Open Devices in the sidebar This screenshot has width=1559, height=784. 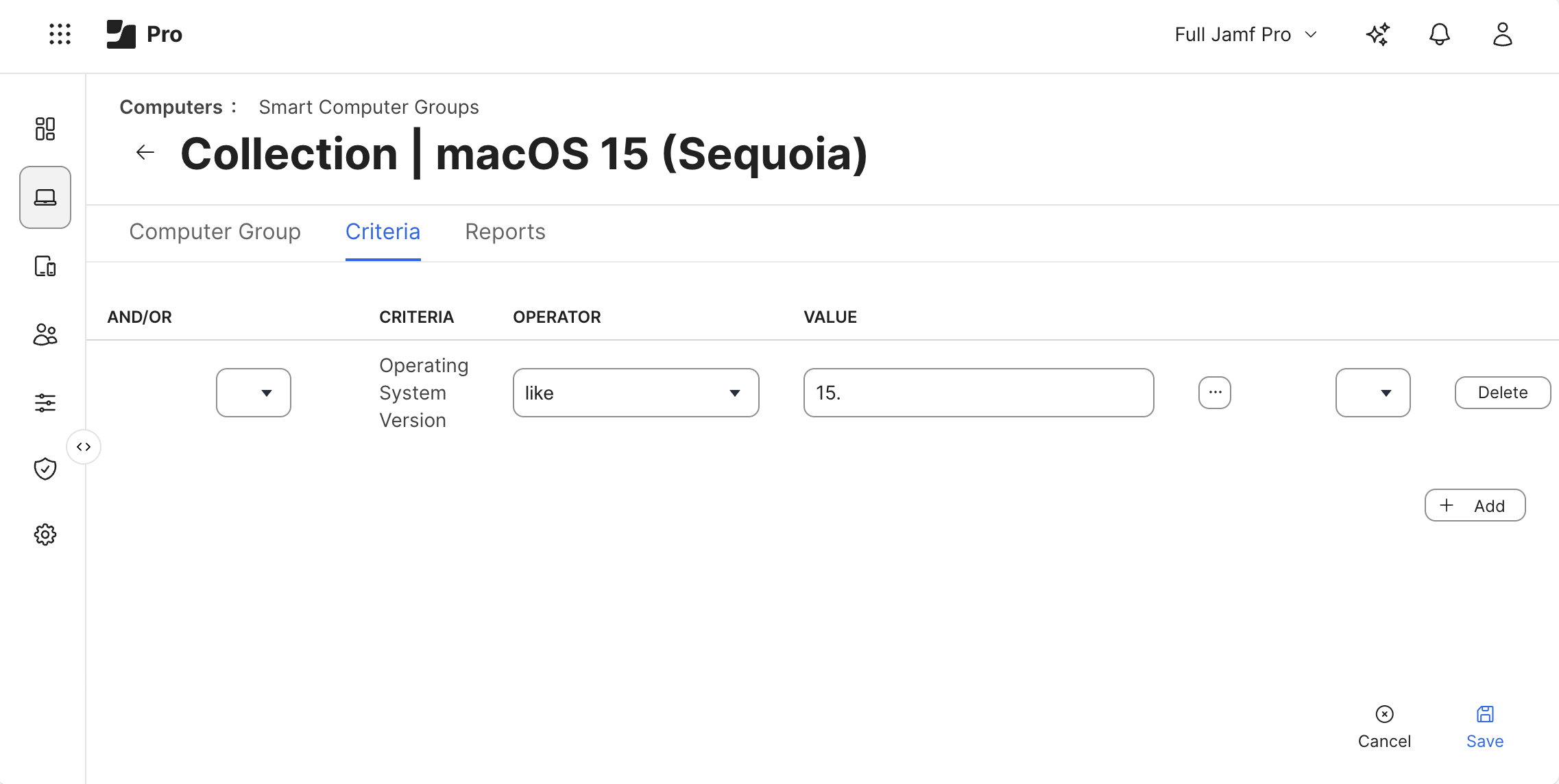click(45, 266)
